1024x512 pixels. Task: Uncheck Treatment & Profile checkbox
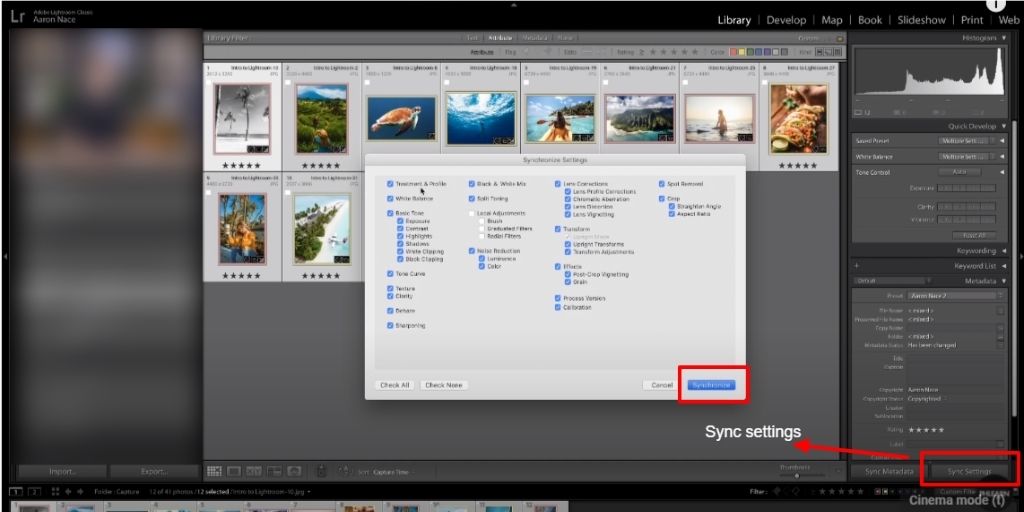tap(391, 184)
